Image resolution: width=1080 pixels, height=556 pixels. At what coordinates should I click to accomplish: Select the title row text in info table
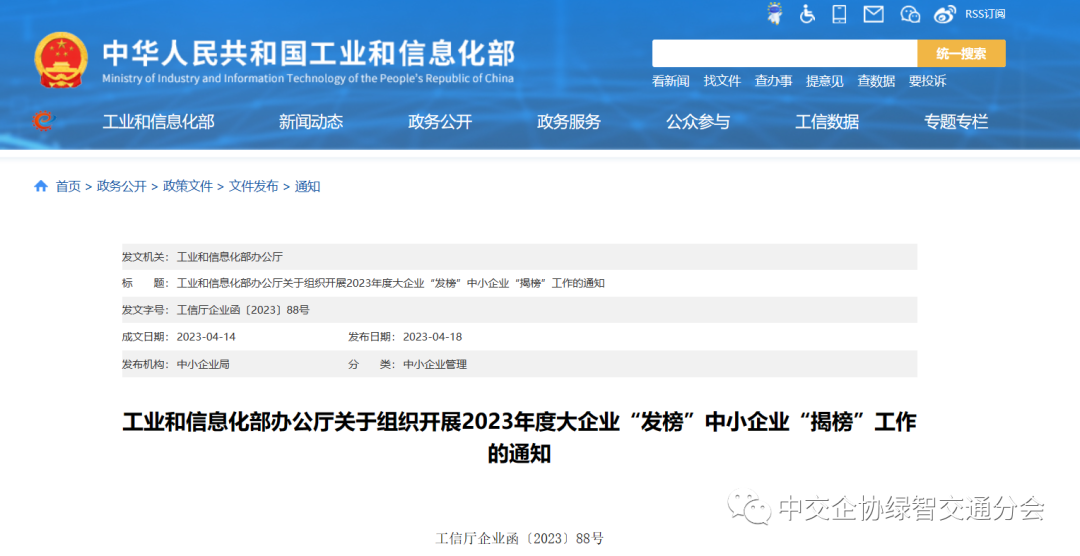tap(391, 283)
